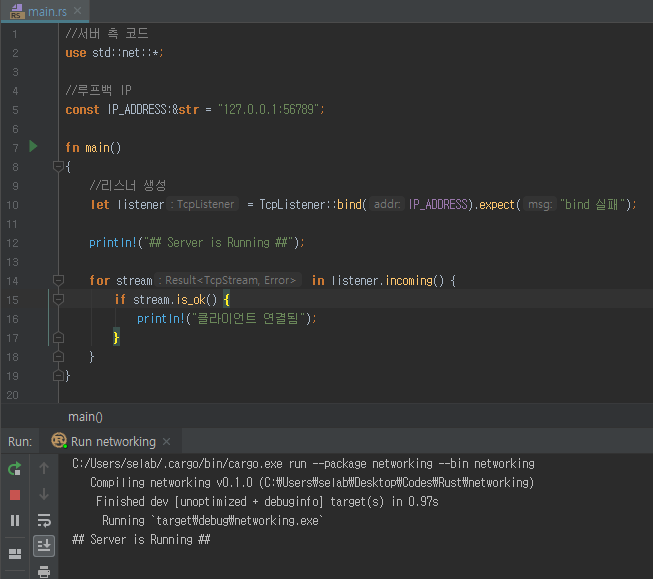
Task: Stop the running process
Action: coord(15,494)
